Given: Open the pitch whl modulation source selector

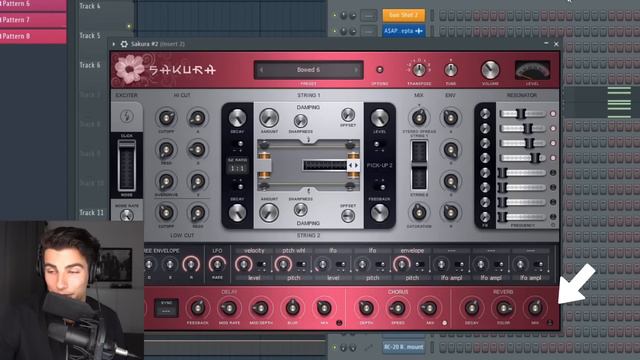Looking at the screenshot, I should pos(293,251).
